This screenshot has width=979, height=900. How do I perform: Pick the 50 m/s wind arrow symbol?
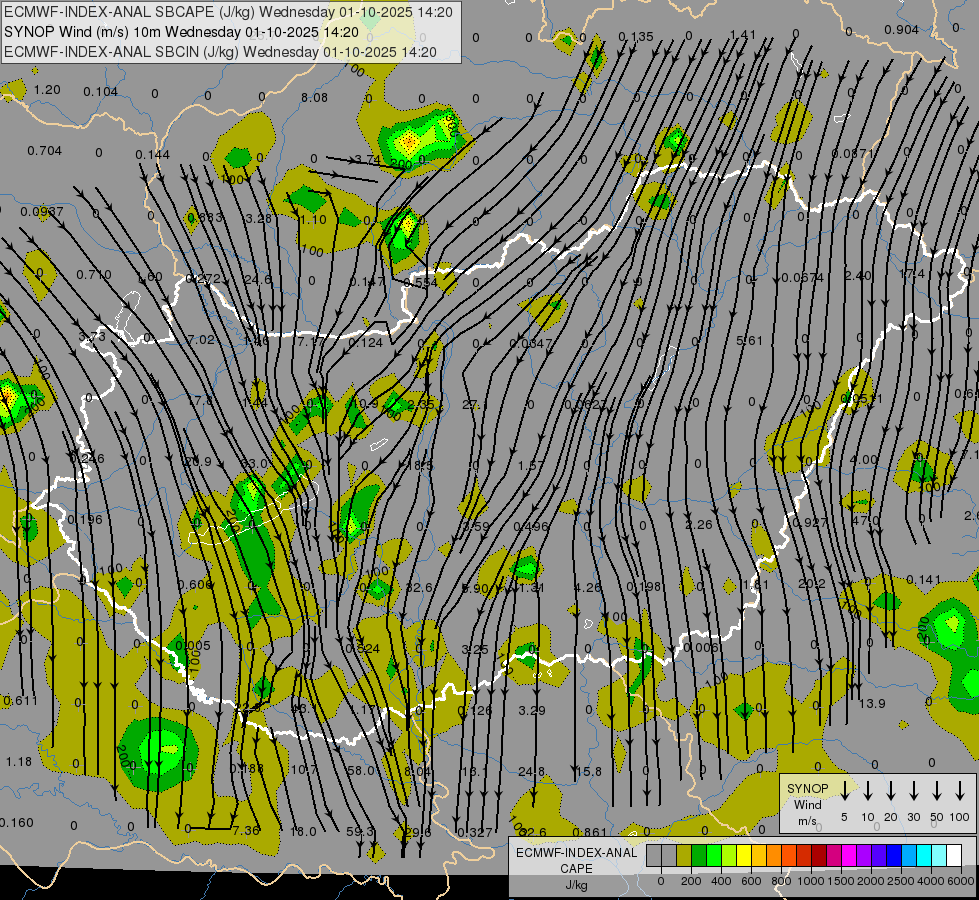pyautogui.click(x=937, y=791)
